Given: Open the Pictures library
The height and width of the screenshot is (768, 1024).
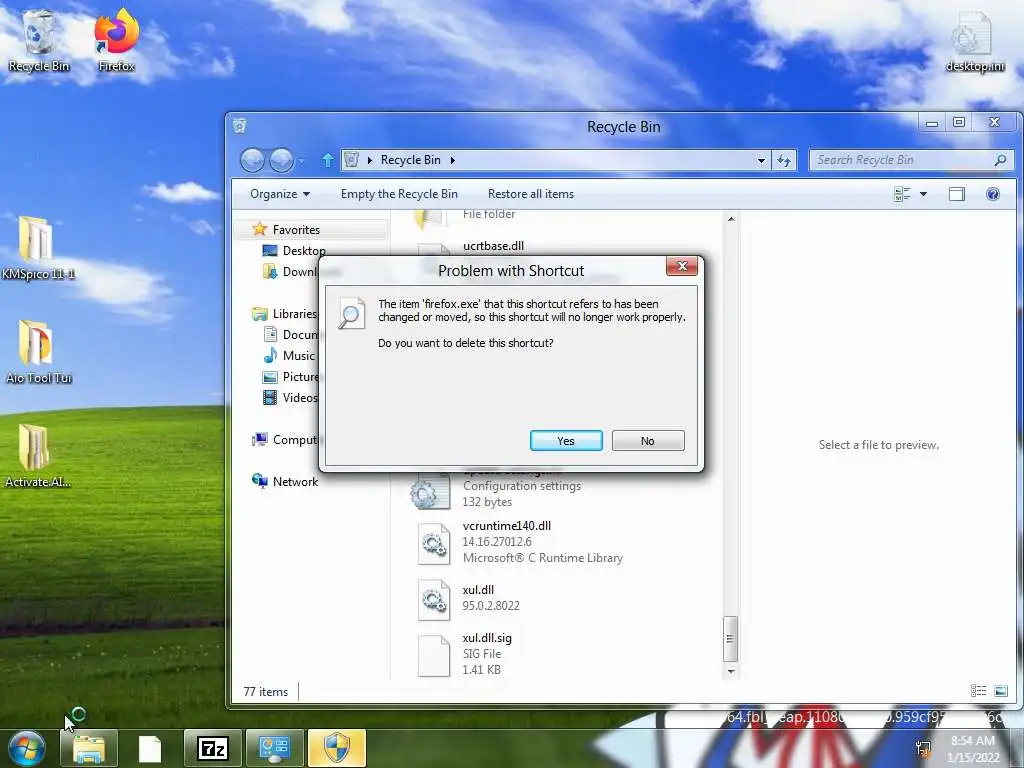Looking at the screenshot, I should [x=290, y=377].
